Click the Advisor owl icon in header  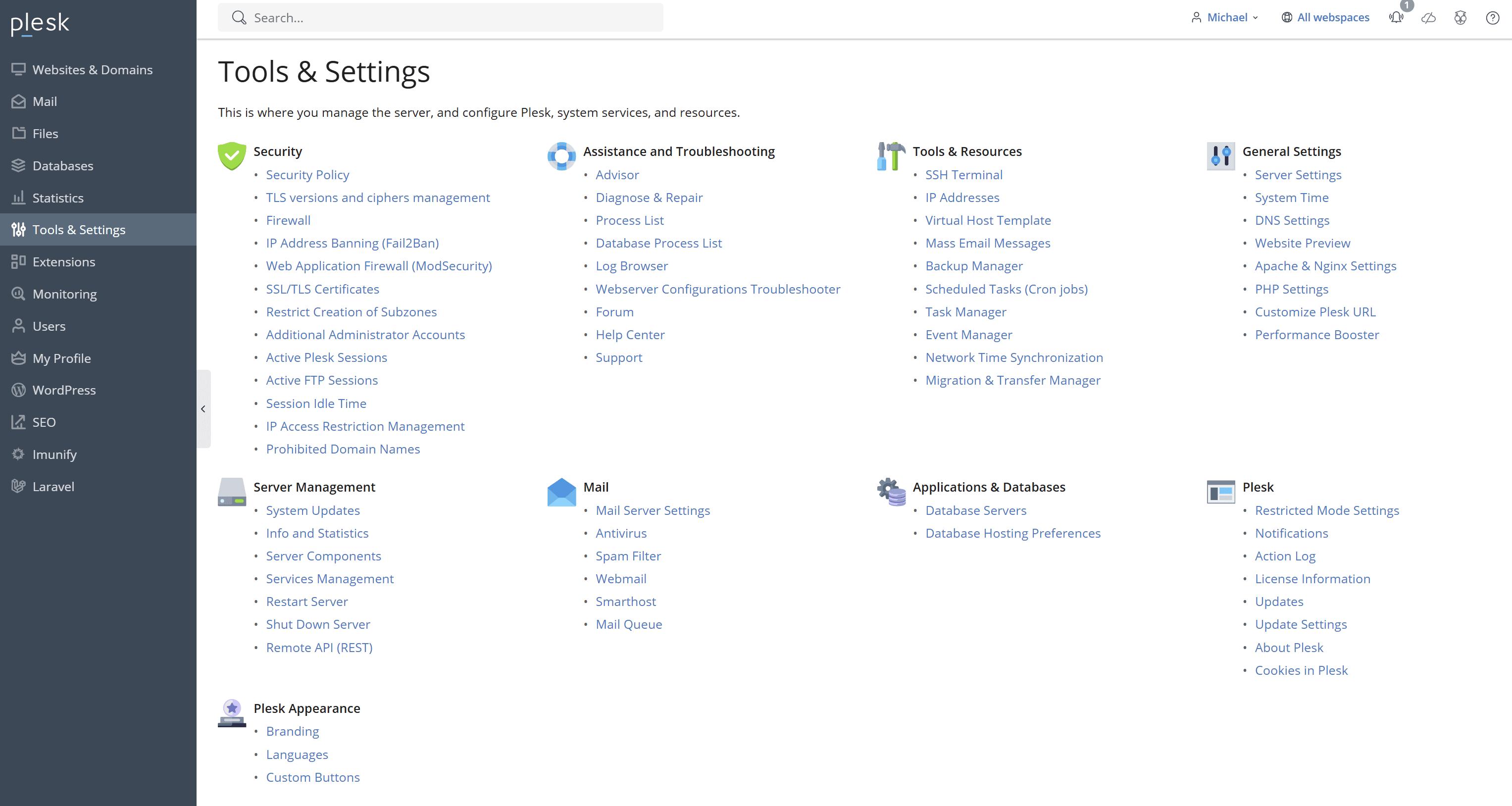pyautogui.click(x=1461, y=18)
